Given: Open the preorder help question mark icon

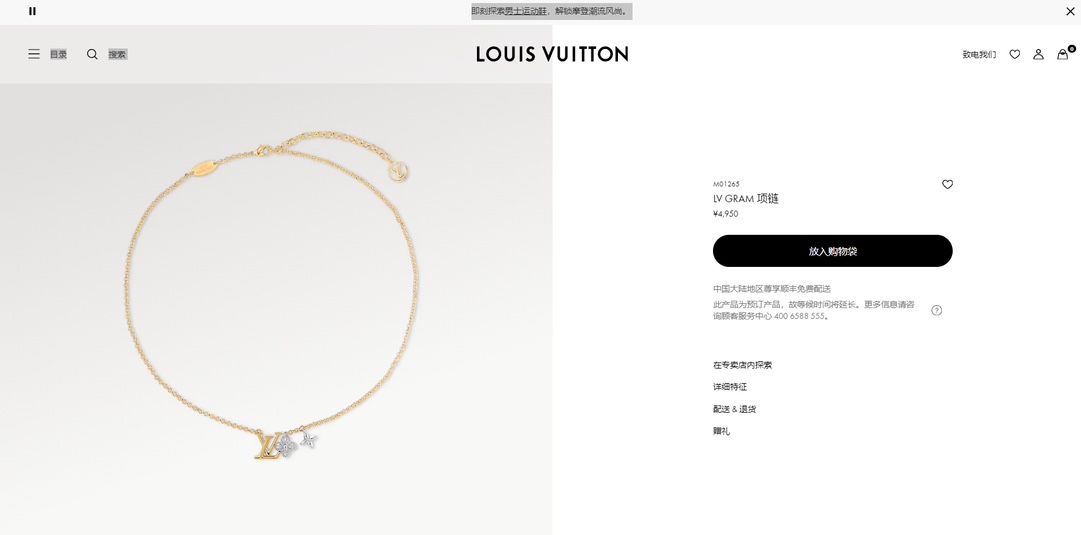Looking at the screenshot, I should [x=936, y=310].
